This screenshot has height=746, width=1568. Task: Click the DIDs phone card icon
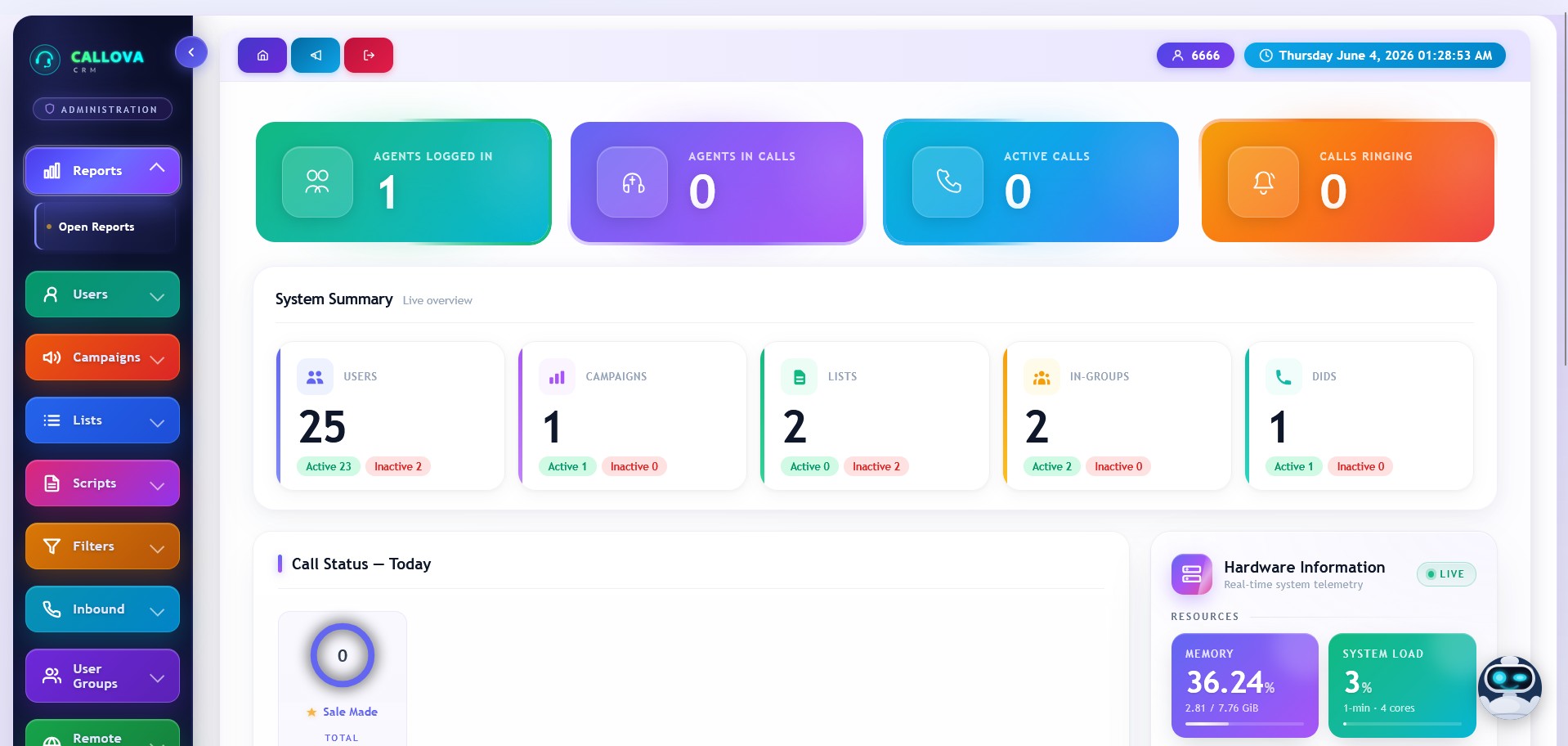tap(1284, 377)
